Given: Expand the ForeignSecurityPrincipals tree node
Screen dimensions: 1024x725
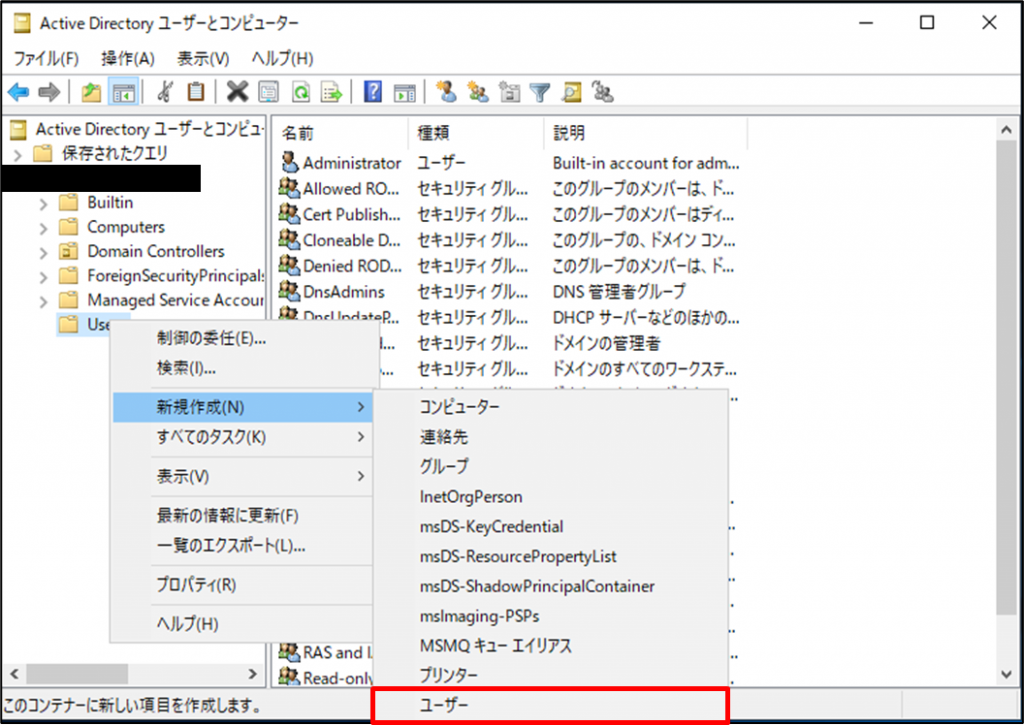Looking at the screenshot, I should pos(43,278).
